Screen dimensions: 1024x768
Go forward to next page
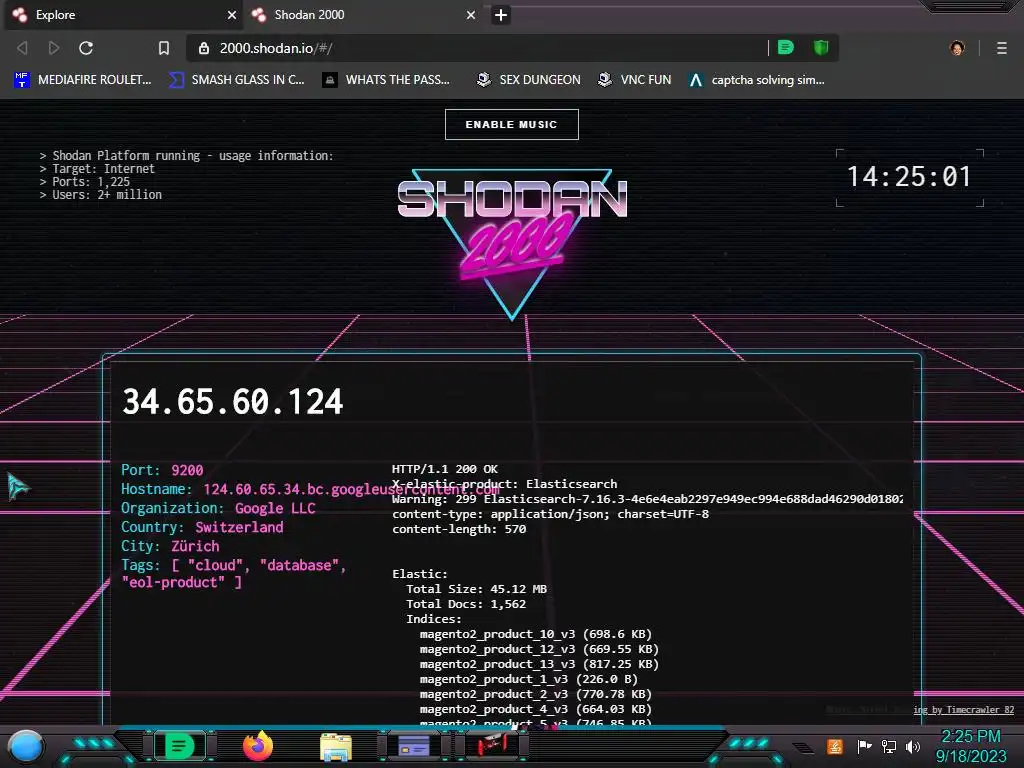[54, 48]
